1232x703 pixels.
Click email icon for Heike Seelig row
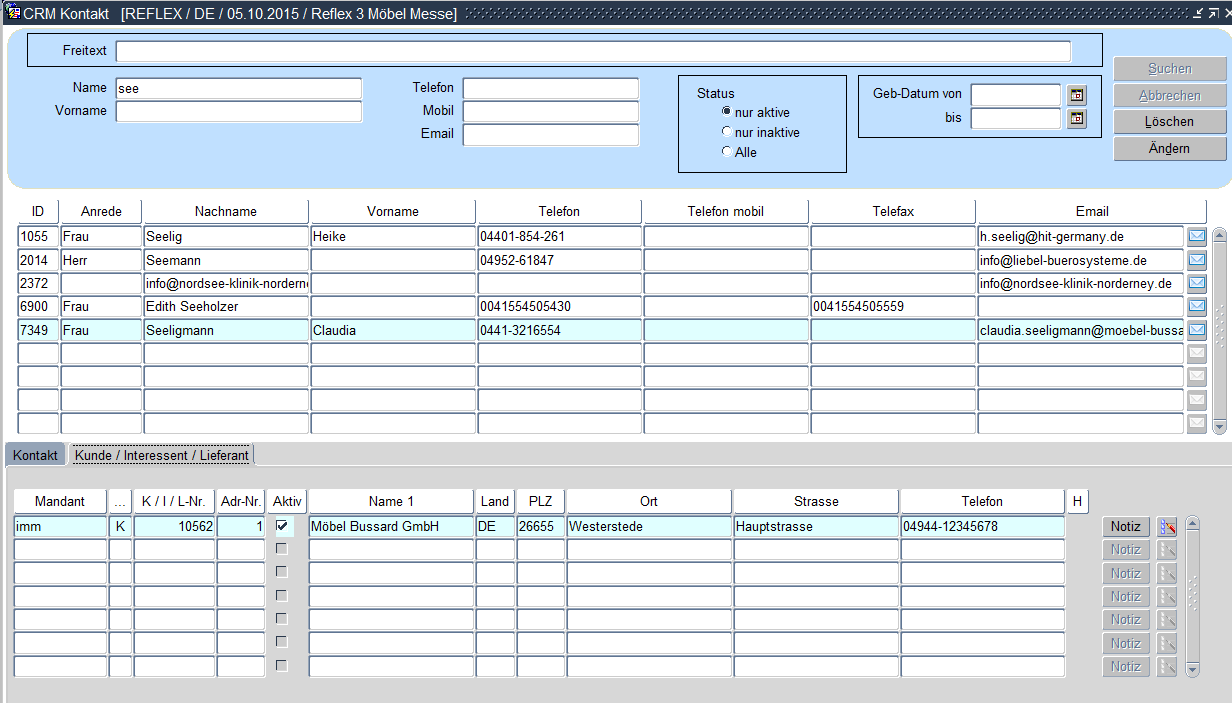coord(1196,237)
